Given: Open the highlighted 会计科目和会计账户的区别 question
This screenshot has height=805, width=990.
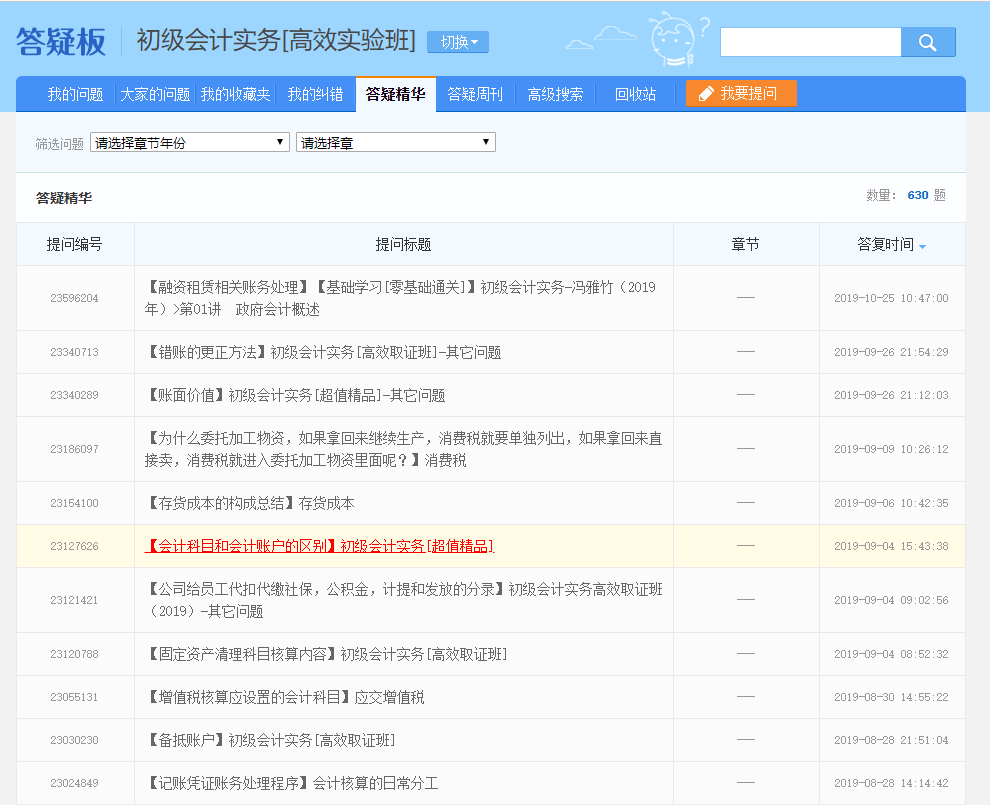Looking at the screenshot, I should pyautogui.click(x=320, y=546).
